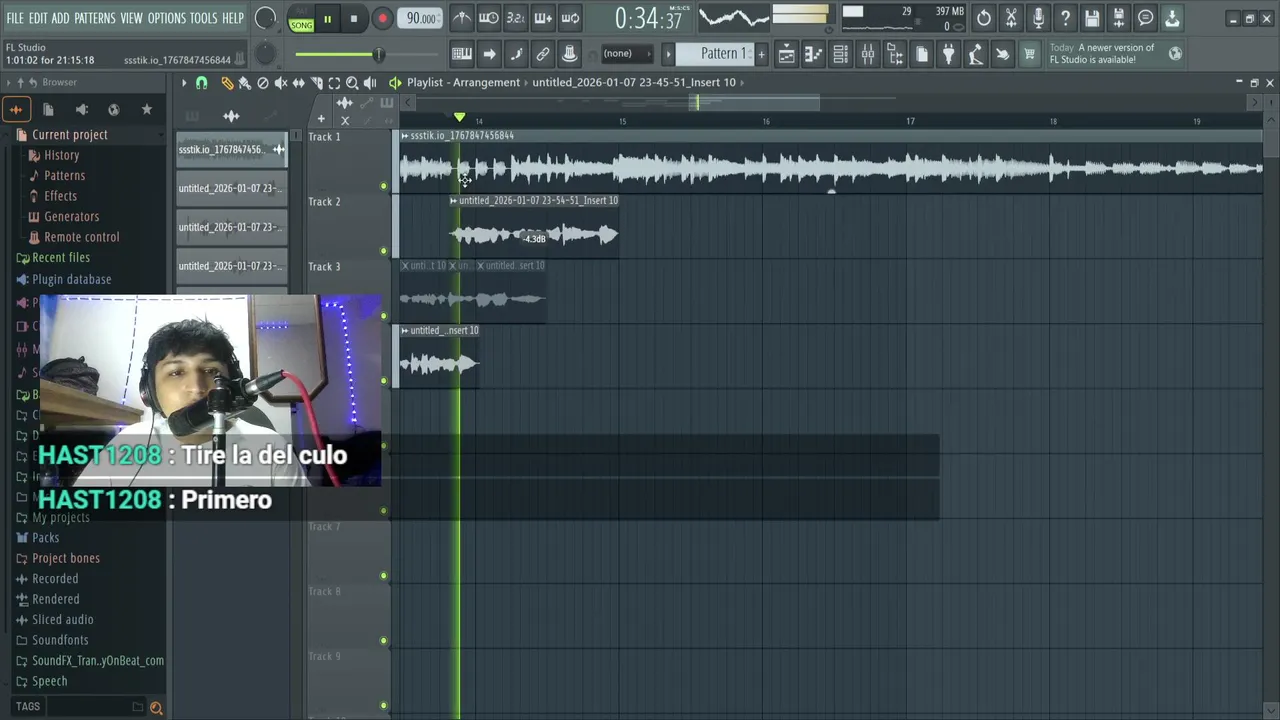Toggle loop recording icon
This screenshot has width=1280, height=720.
point(570,18)
